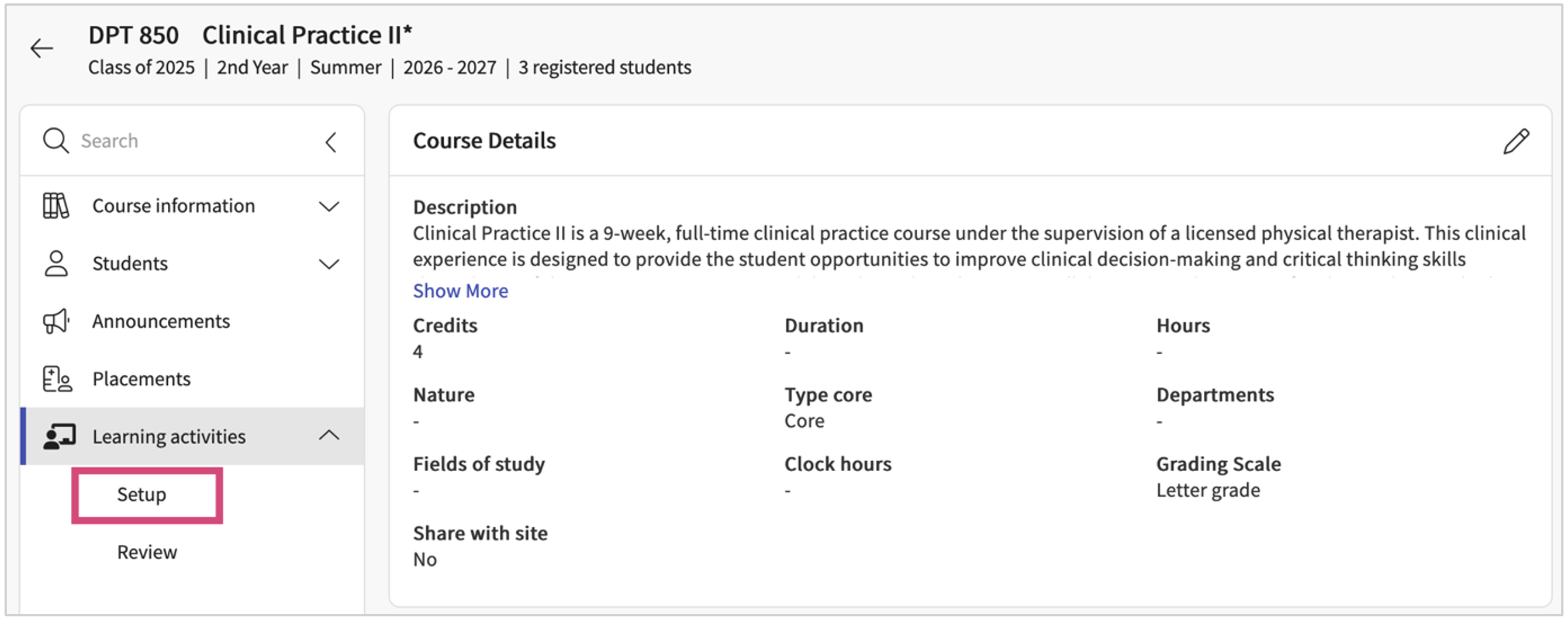Collapse the Learning activities chevron

(x=329, y=436)
